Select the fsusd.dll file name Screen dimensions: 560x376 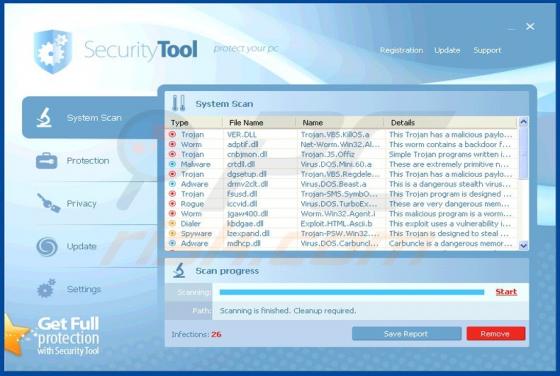click(x=242, y=194)
